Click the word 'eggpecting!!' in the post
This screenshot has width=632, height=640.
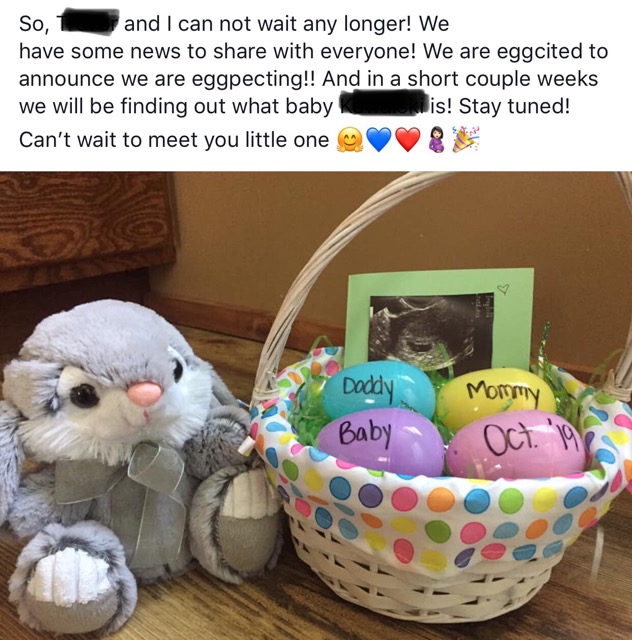[253, 79]
